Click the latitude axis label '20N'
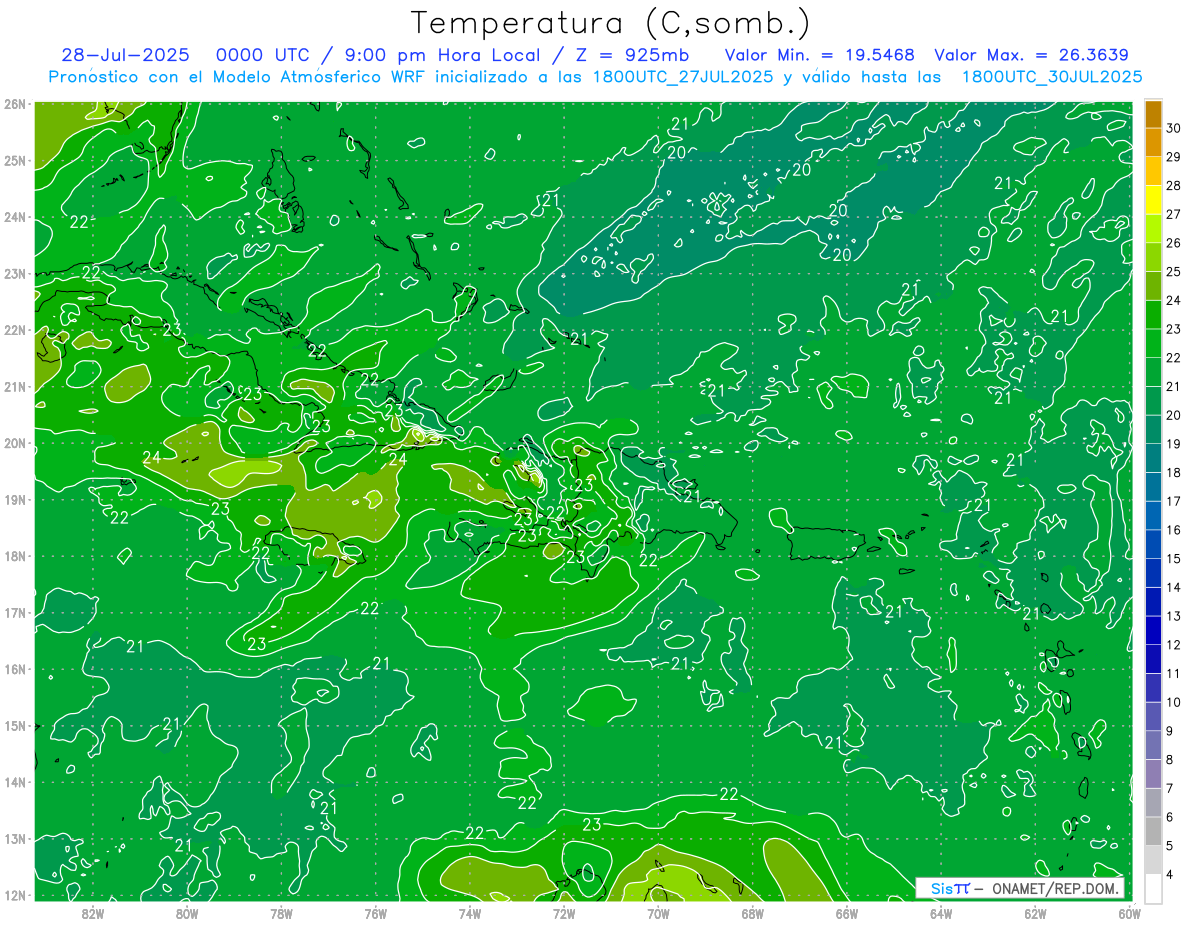 pos(15,443)
